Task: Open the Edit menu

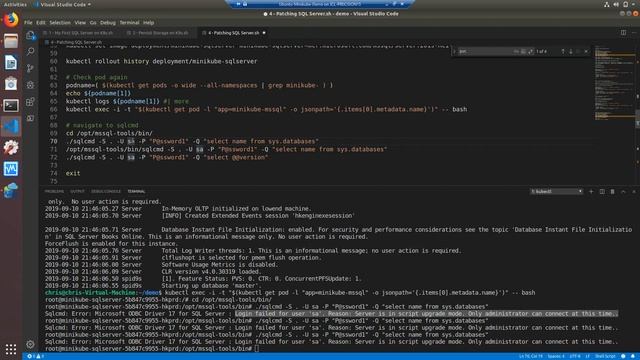Action: 41,23
